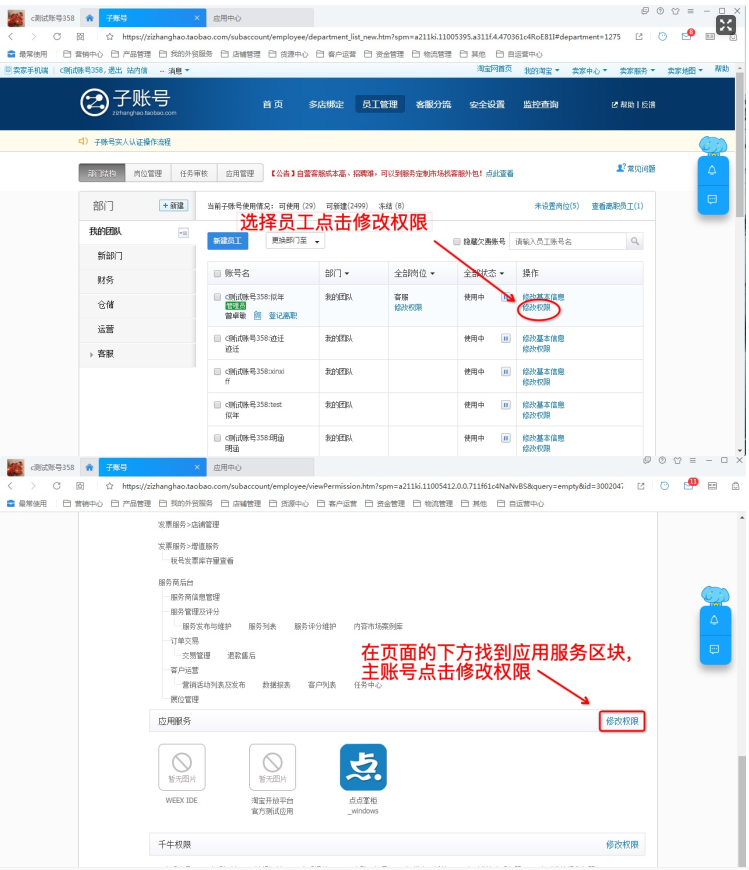Click the open-external icon after the top window URL
Screen dimensions: 749x870
(639, 37)
